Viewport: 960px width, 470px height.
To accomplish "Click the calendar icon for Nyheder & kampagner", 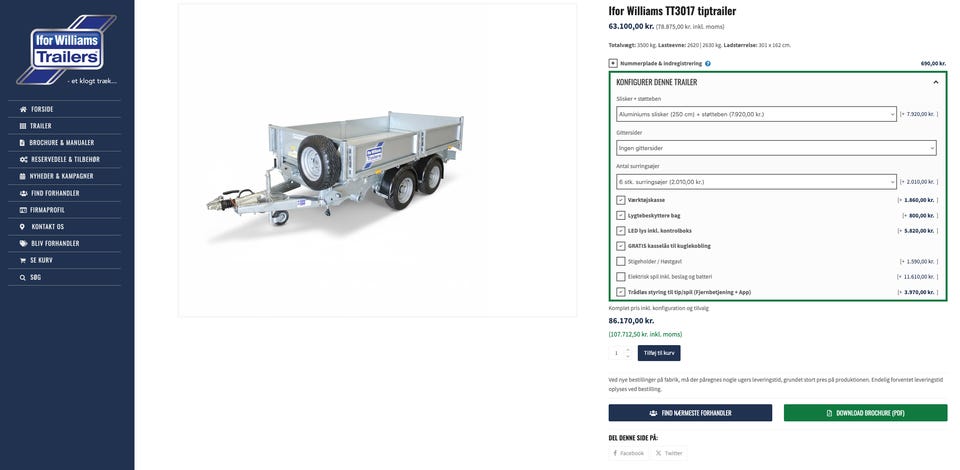I will coord(23,176).
